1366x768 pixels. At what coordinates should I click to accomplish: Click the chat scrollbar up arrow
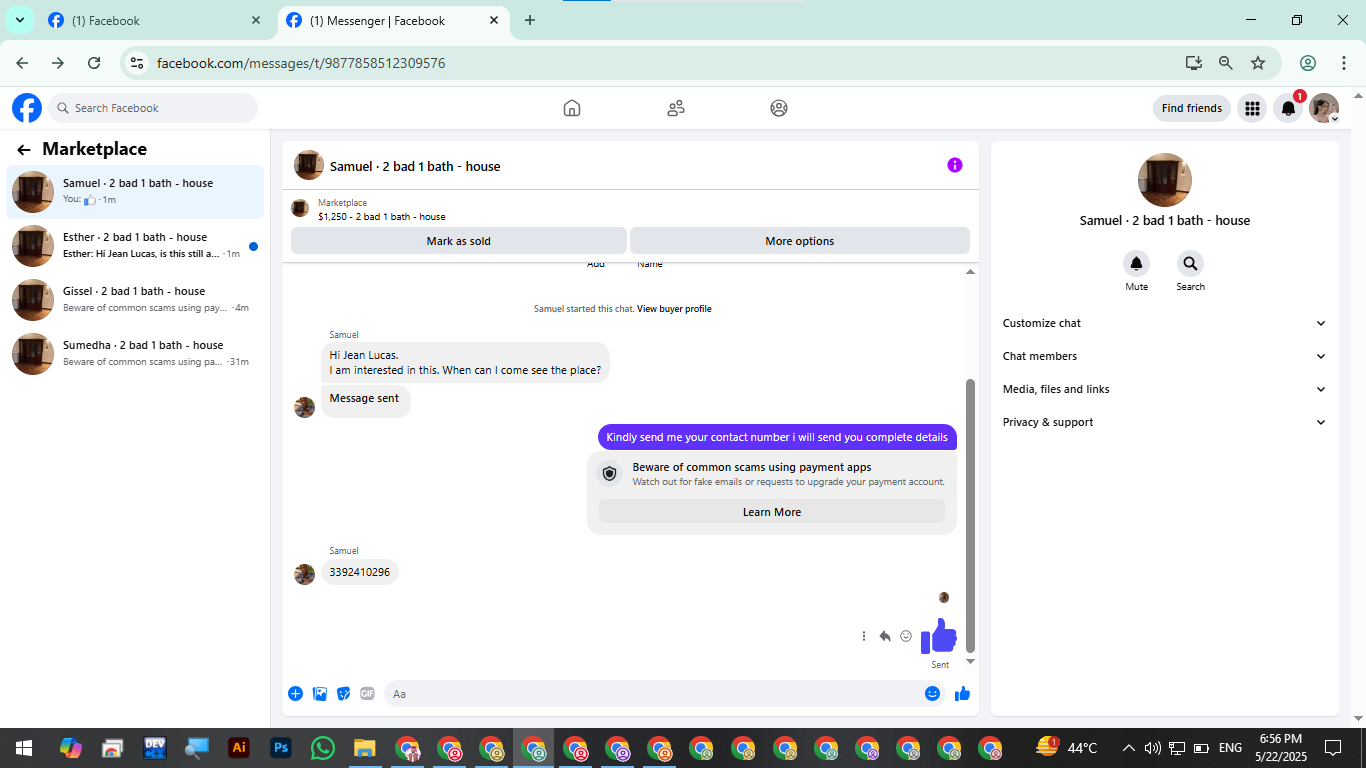970,272
